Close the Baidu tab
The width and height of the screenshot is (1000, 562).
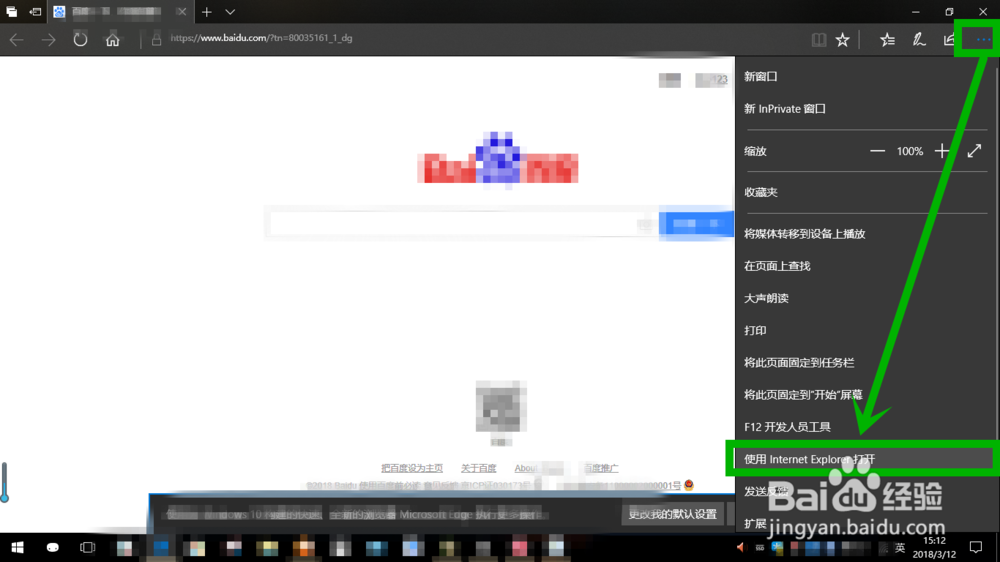tap(182, 12)
